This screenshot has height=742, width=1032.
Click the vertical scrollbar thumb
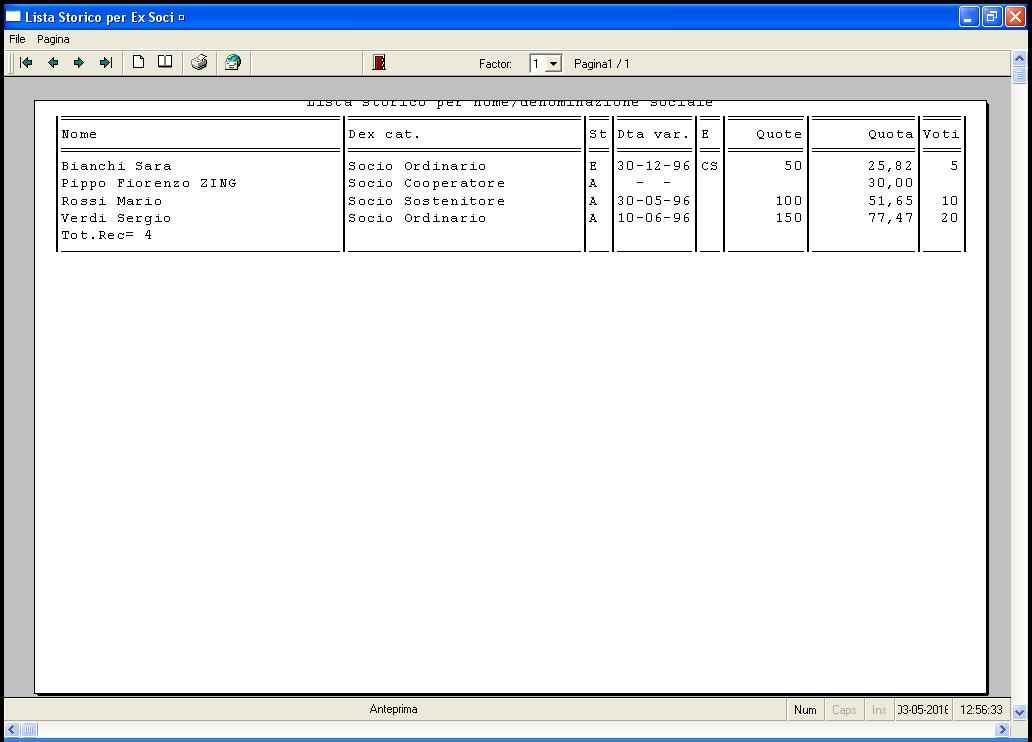(1019, 74)
